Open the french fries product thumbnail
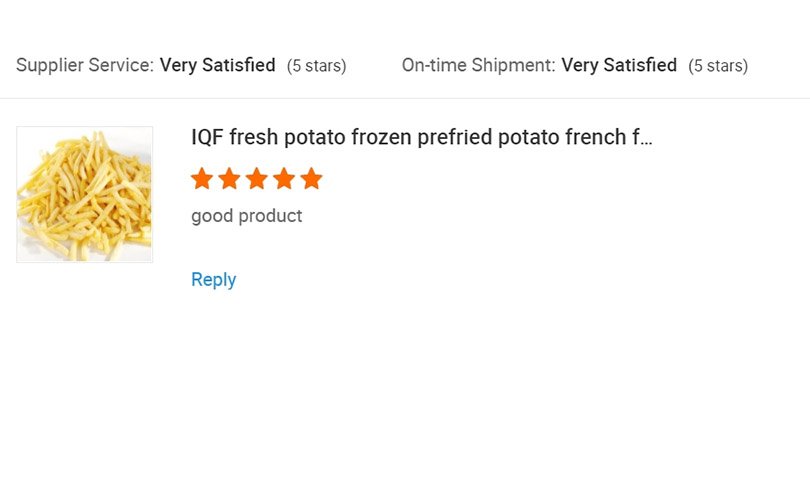The height and width of the screenshot is (490, 810). (85, 195)
